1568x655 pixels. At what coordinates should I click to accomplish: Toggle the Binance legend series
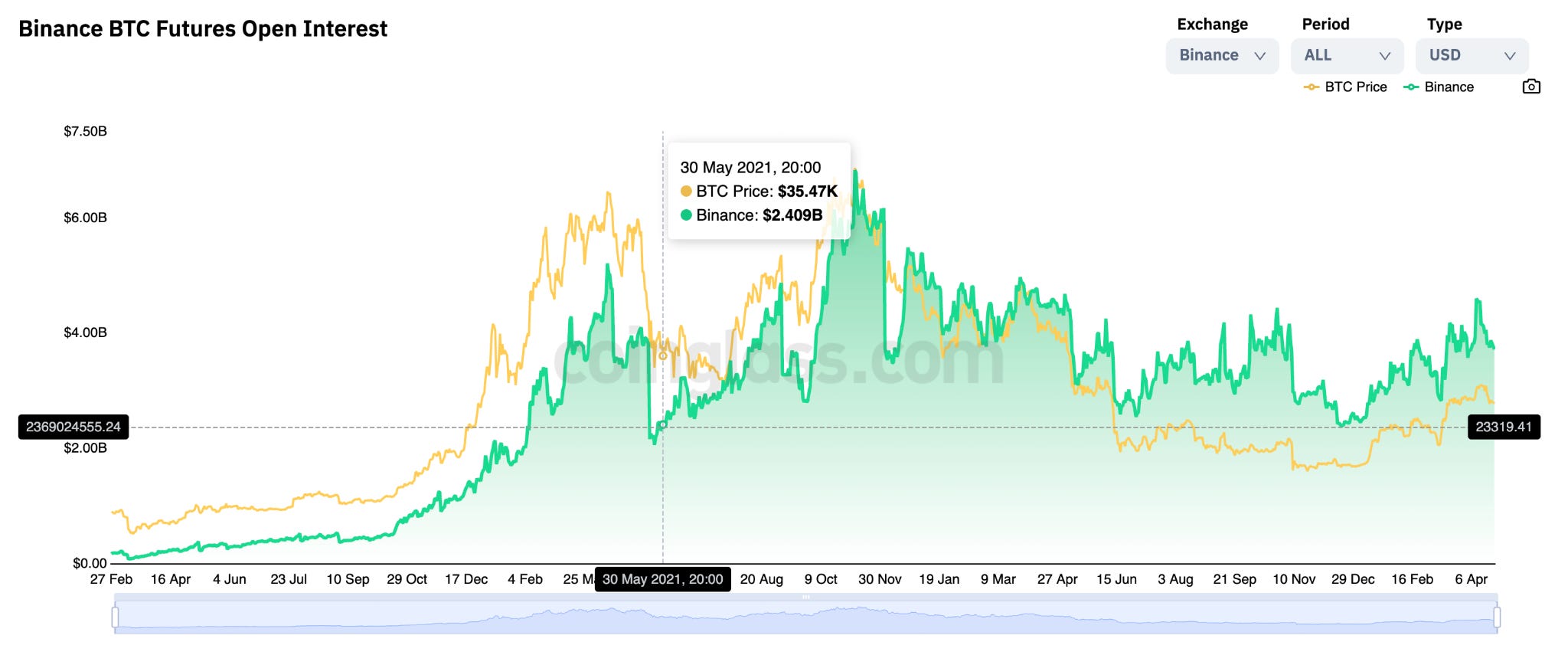pos(1439,87)
